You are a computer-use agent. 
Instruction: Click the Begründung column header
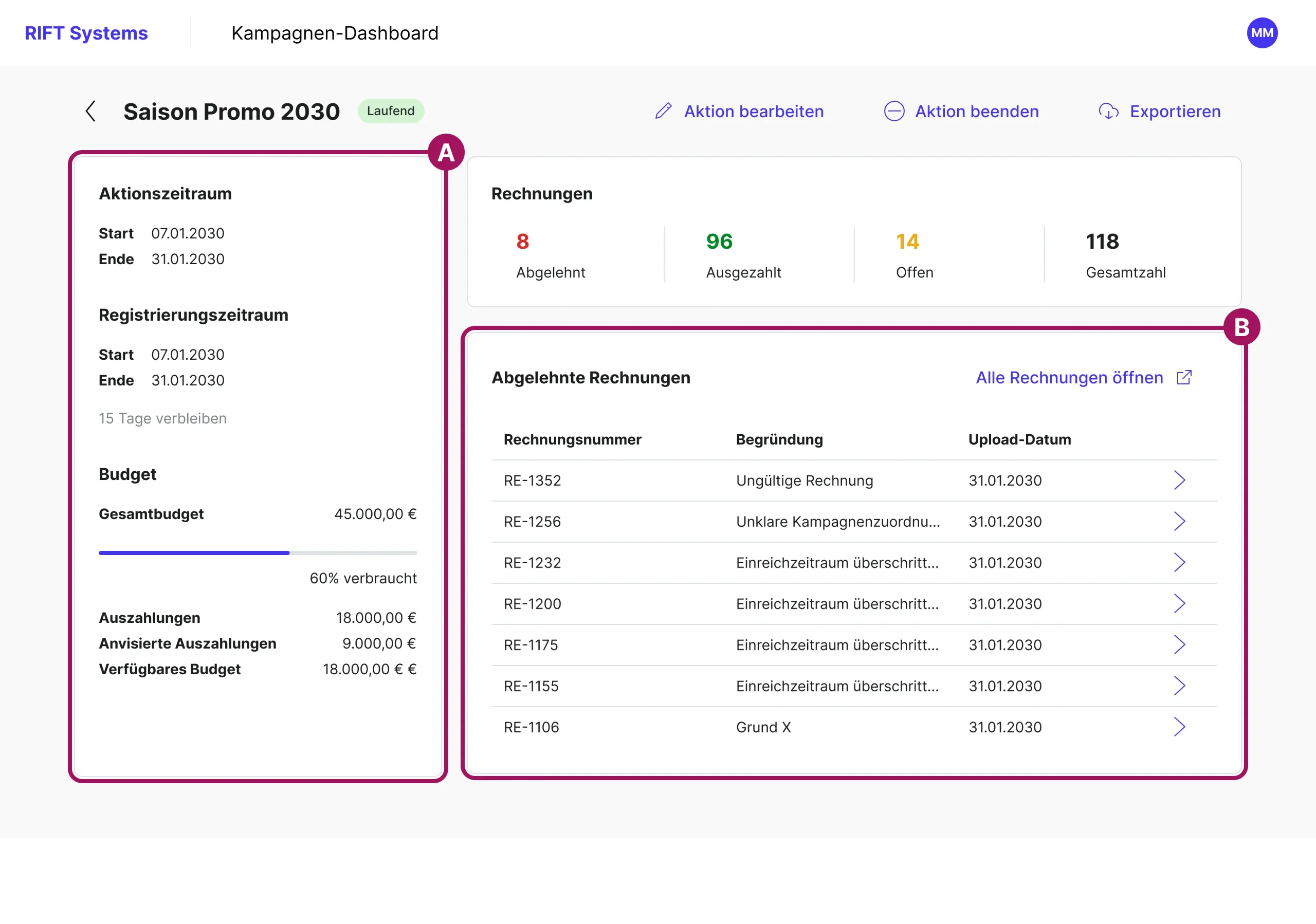779,439
